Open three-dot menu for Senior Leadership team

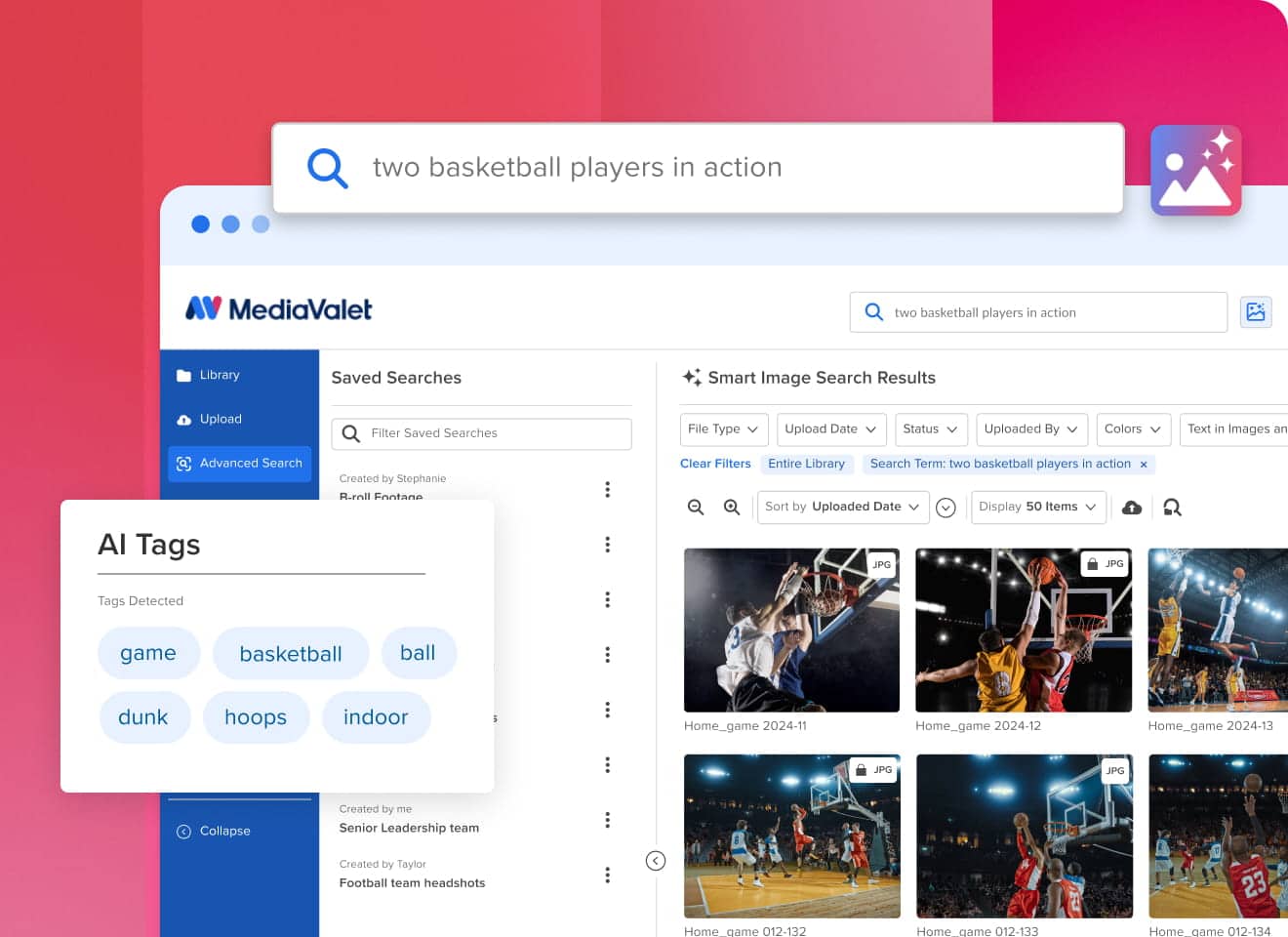tap(607, 820)
